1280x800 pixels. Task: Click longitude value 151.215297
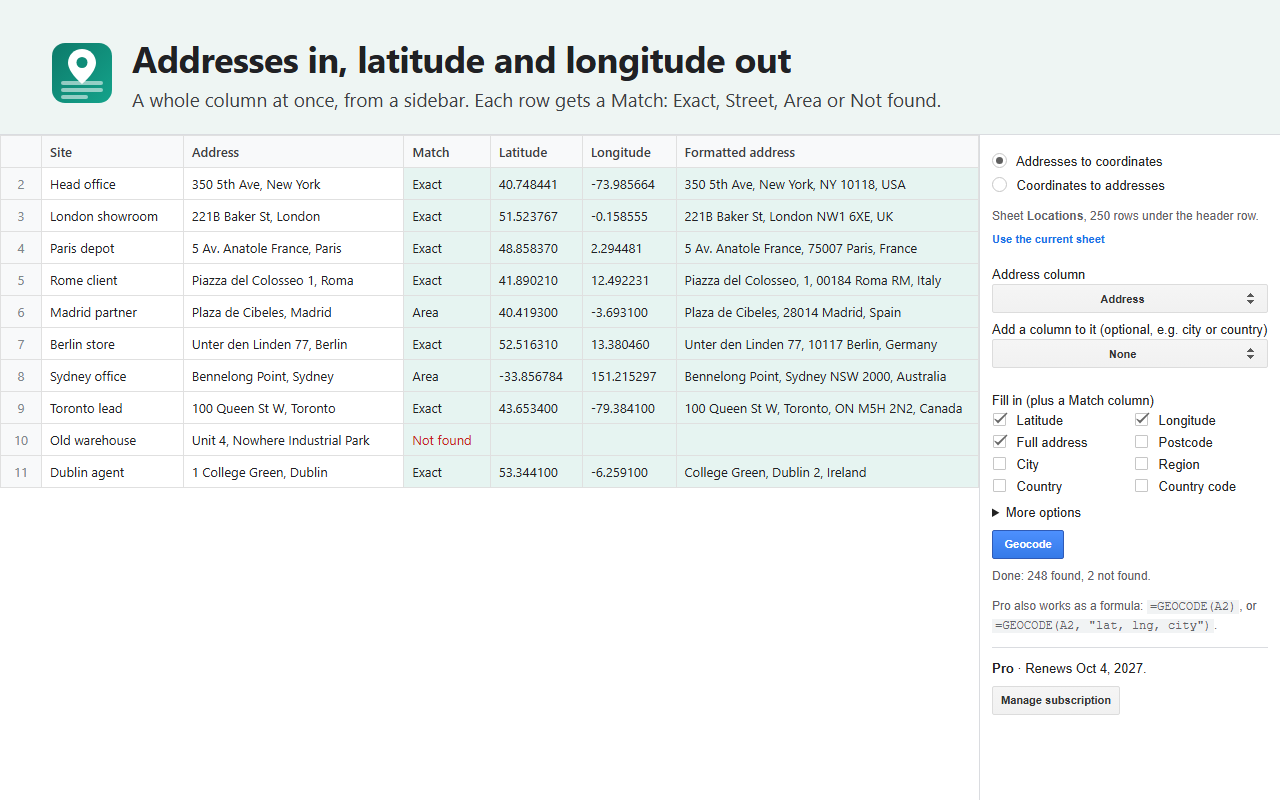coord(629,376)
